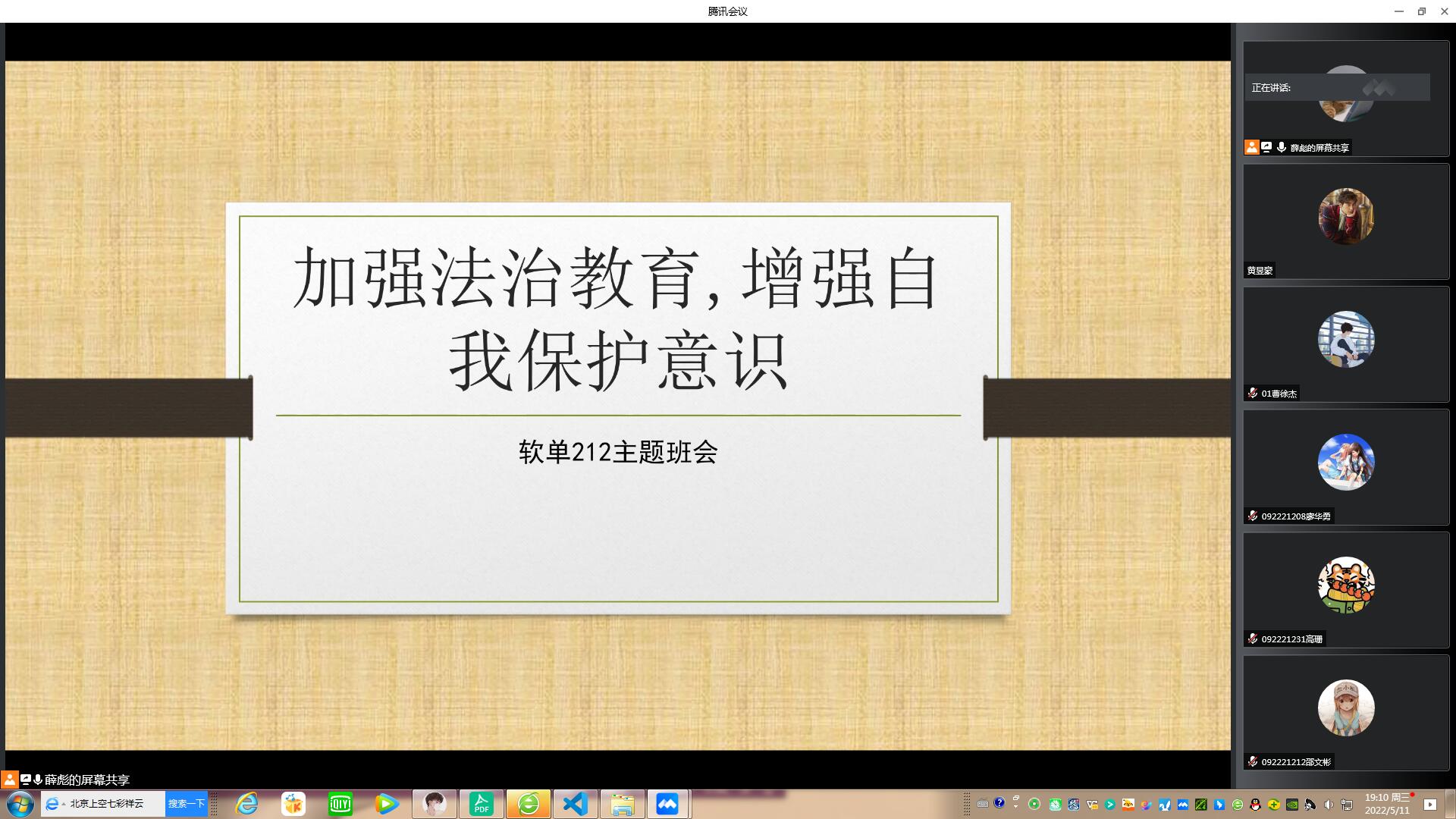Open the File Explorer taskbar button
Viewport: 1456px width, 819px height.
coord(623,804)
